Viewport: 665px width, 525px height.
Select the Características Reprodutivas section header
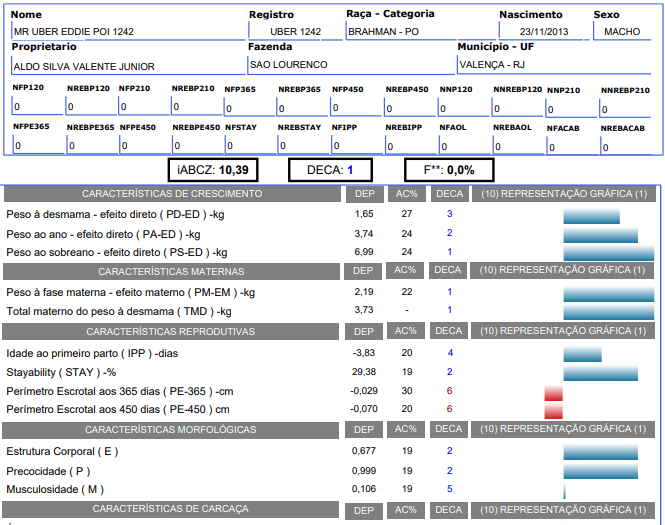pyautogui.click(x=172, y=331)
